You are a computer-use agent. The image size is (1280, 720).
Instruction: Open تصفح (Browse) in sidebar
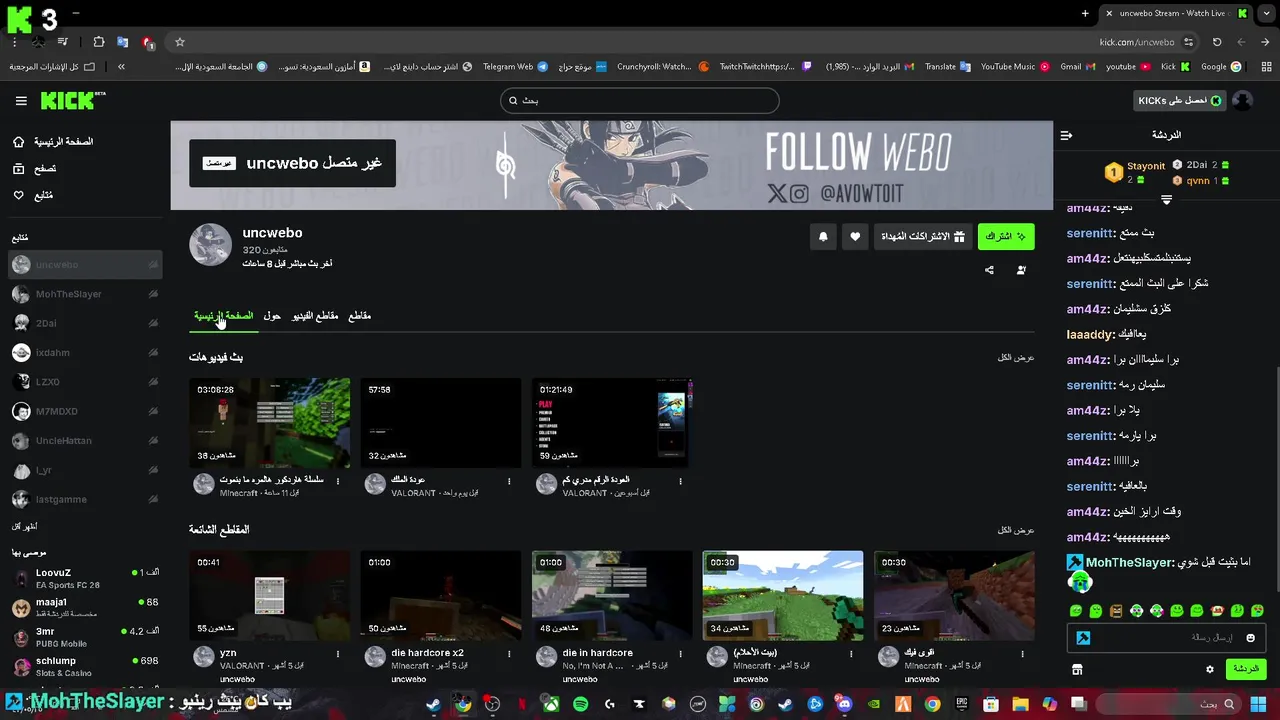pos(35,169)
